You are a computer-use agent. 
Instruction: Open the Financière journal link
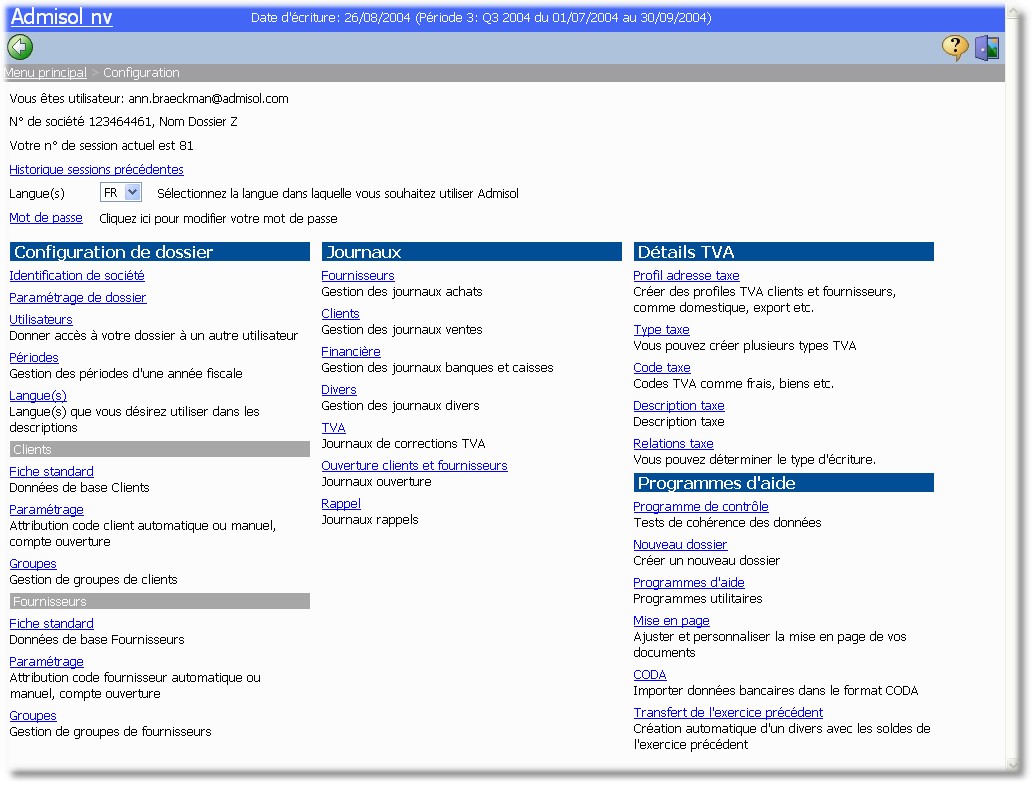[x=351, y=352]
